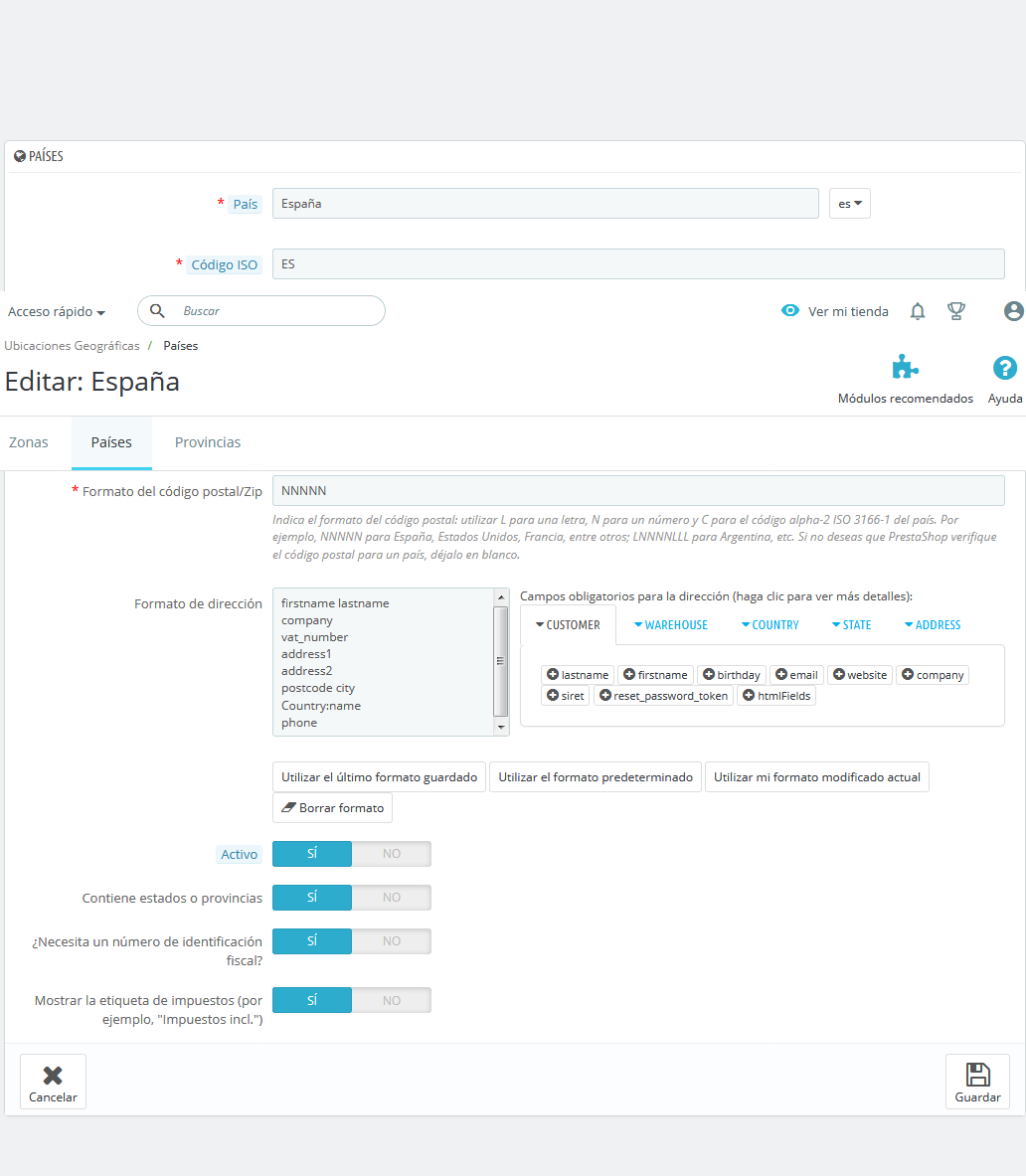Click inside the Formato de dirección textarea

pos(383,661)
